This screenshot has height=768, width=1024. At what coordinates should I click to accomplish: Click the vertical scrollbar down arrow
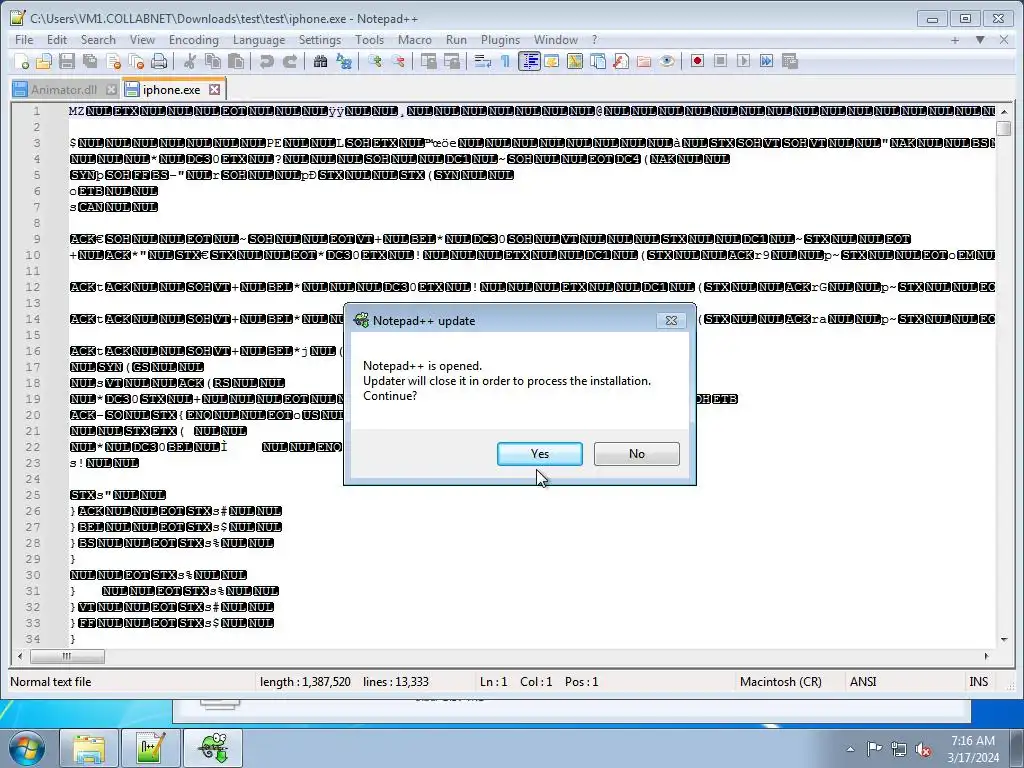pos(1004,640)
